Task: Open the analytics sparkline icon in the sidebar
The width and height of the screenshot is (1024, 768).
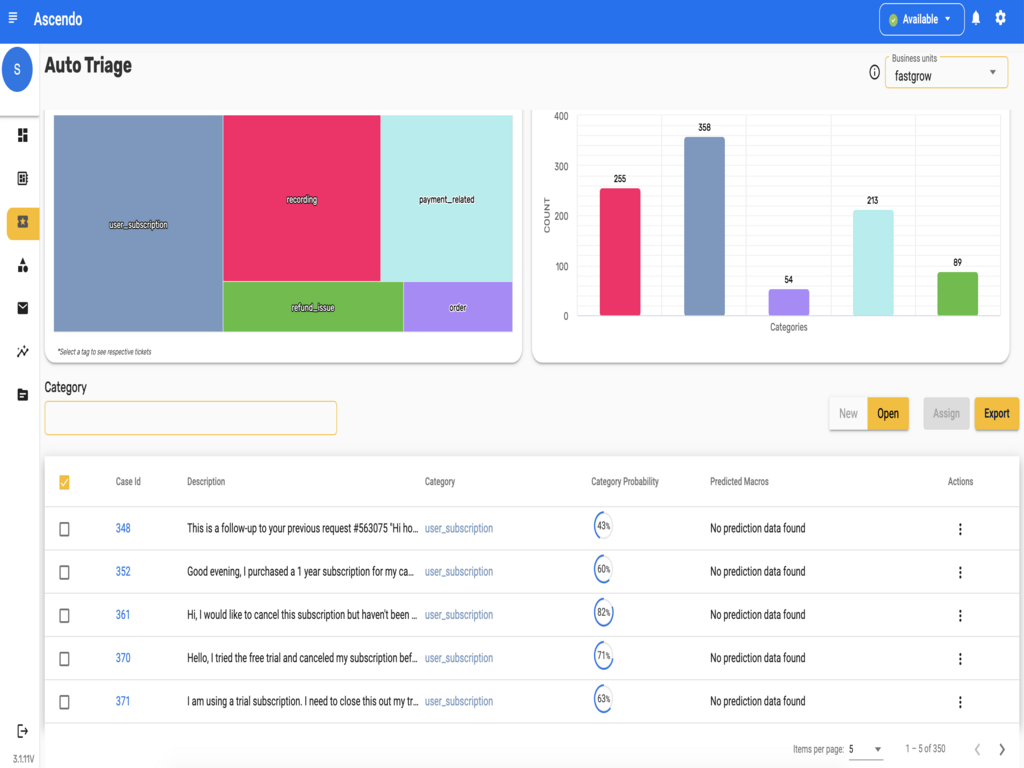Action: pos(23,352)
